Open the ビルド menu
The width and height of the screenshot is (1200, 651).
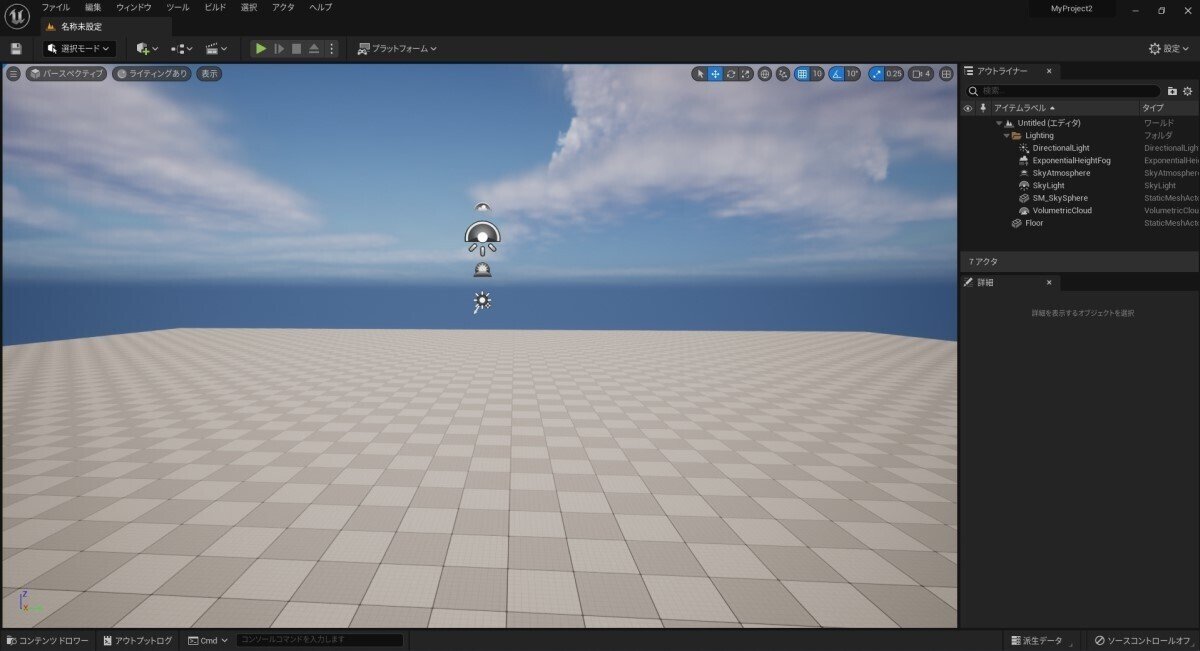click(215, 7)
